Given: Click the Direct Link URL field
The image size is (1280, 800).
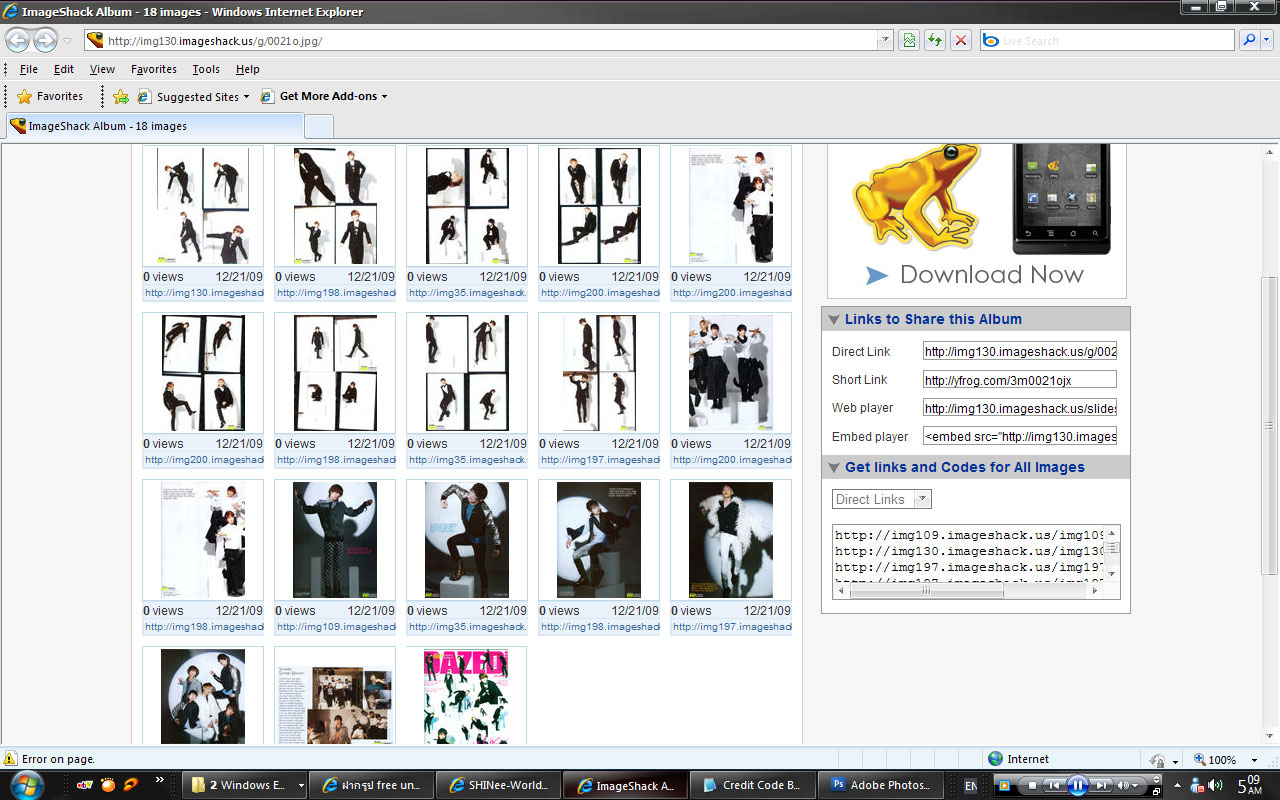Looking at the screenshot, I should (x=1019, y=352).
